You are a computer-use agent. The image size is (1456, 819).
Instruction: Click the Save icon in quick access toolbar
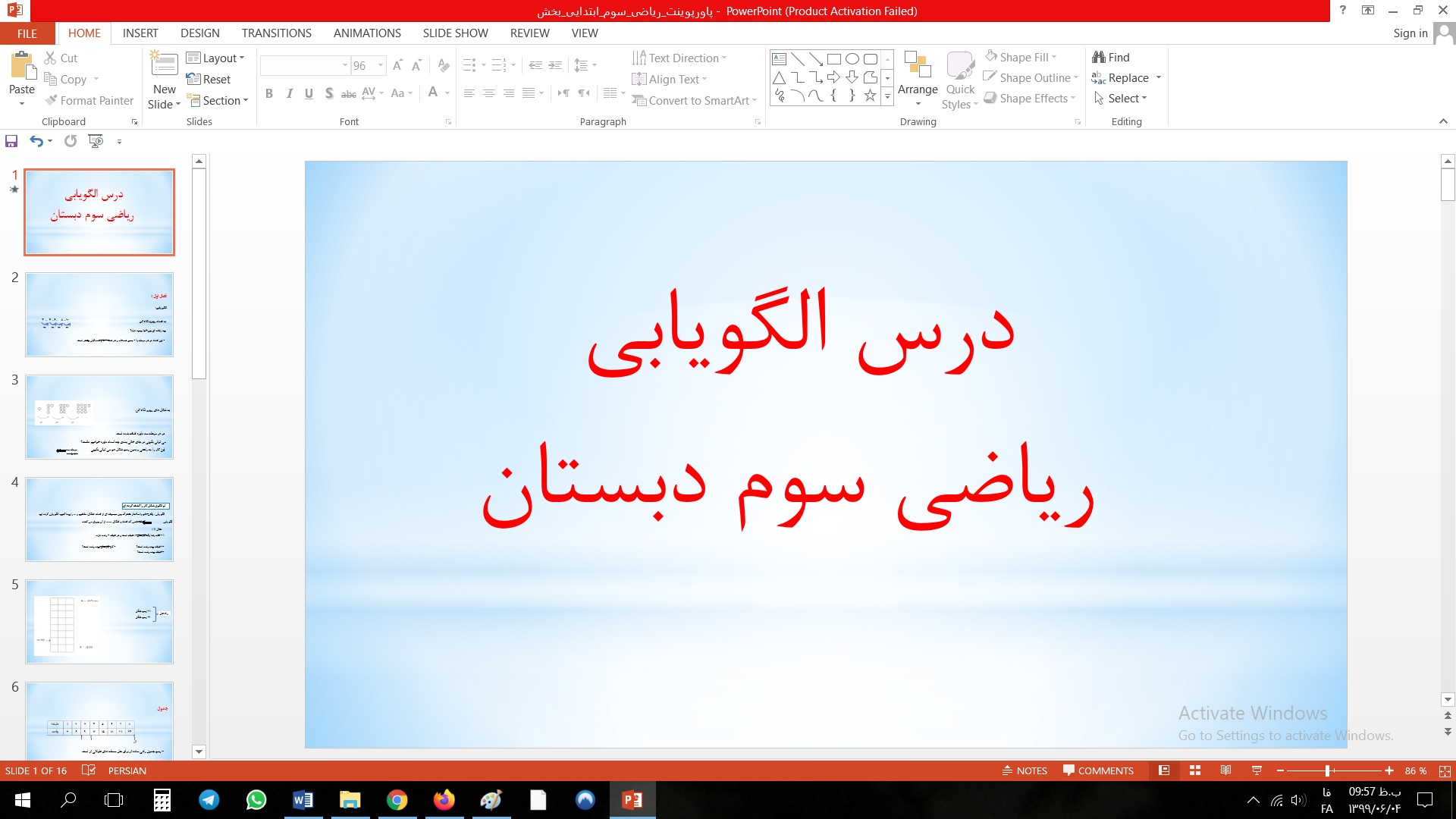11,141
